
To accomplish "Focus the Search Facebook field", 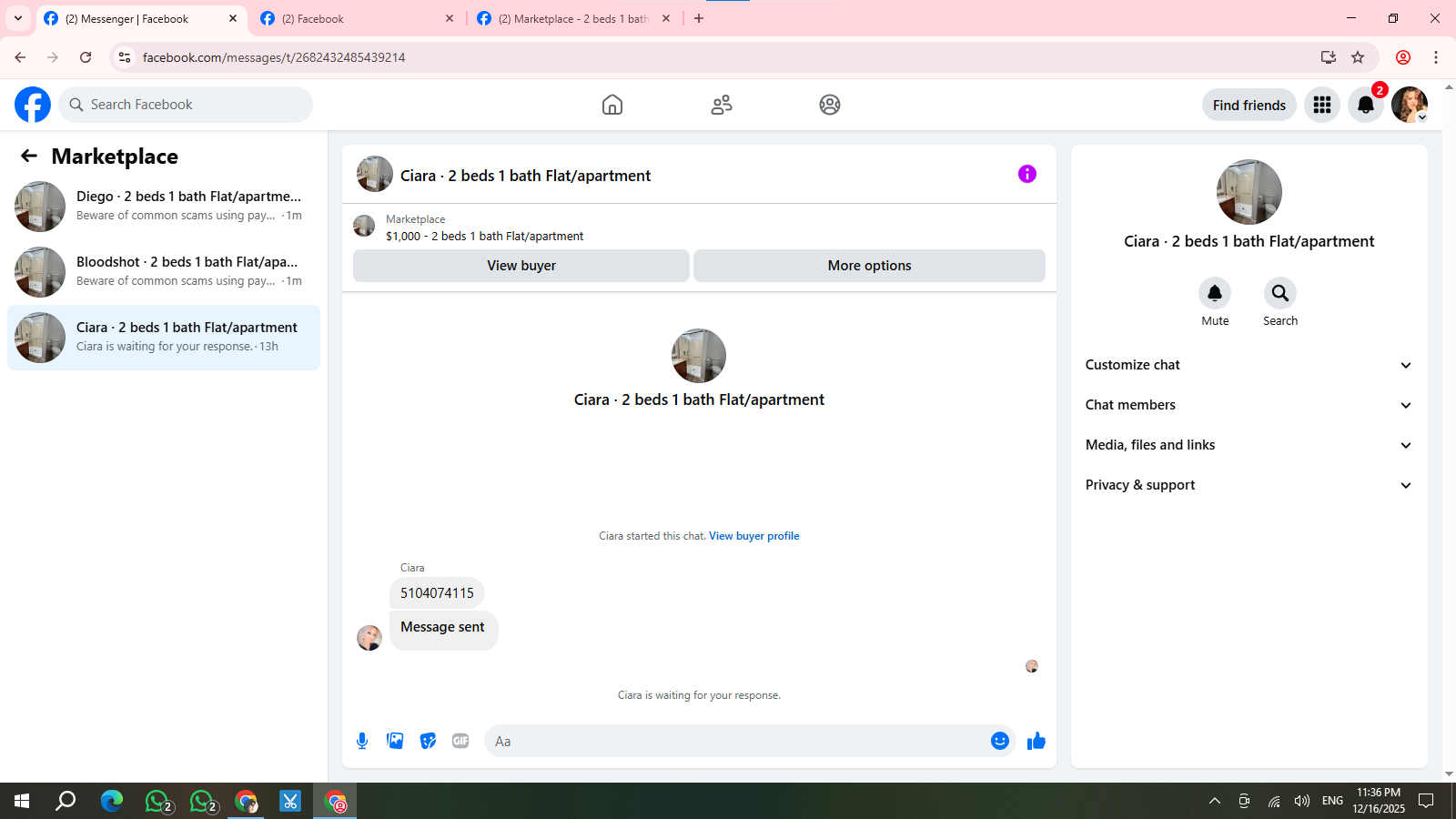I will pyautogui.click(x=186, y=105).
